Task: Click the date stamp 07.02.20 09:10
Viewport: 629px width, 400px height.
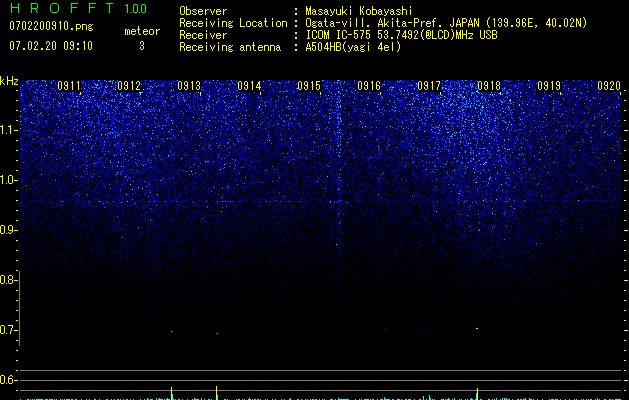Action: [51, 46]
